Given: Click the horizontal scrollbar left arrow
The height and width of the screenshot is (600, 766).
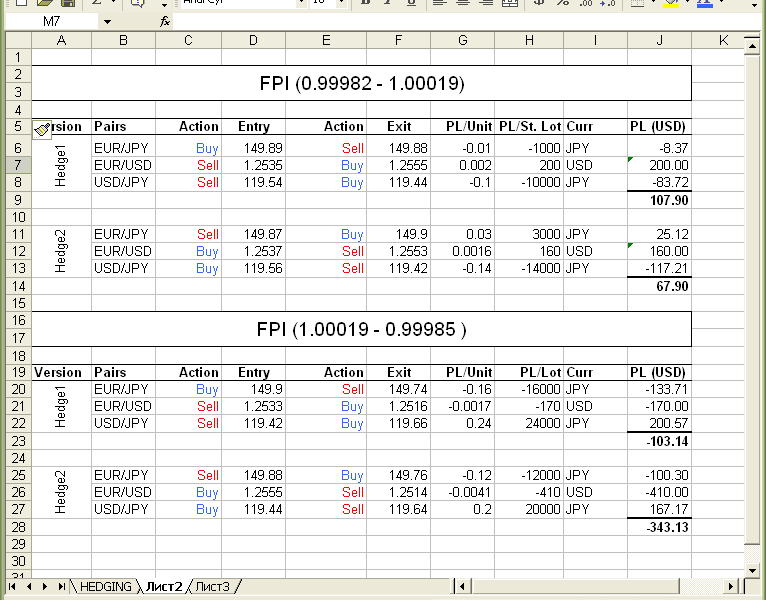Looking at the screenshot, I should (x=462, y=586).
